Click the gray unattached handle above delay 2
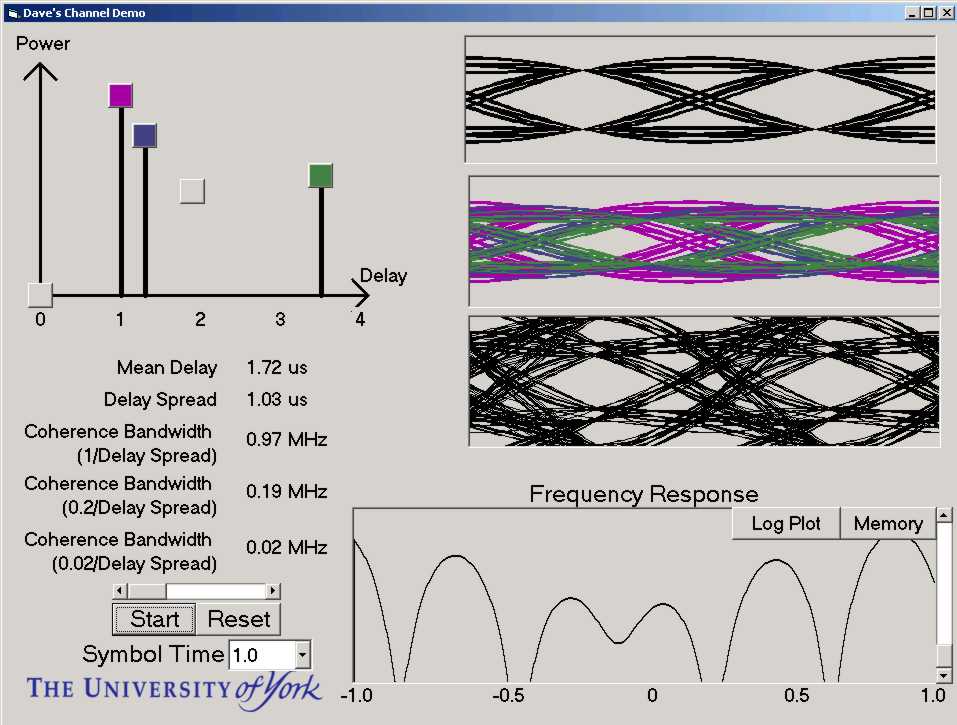Image resolution: width=957 pixels, height=725 pixels. click(x=192, y=191)
